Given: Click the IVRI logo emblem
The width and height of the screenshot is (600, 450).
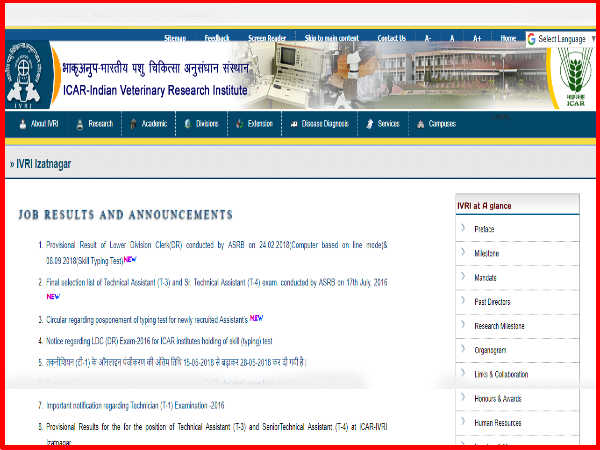Looking at the screenshot, I should point(22,76).
